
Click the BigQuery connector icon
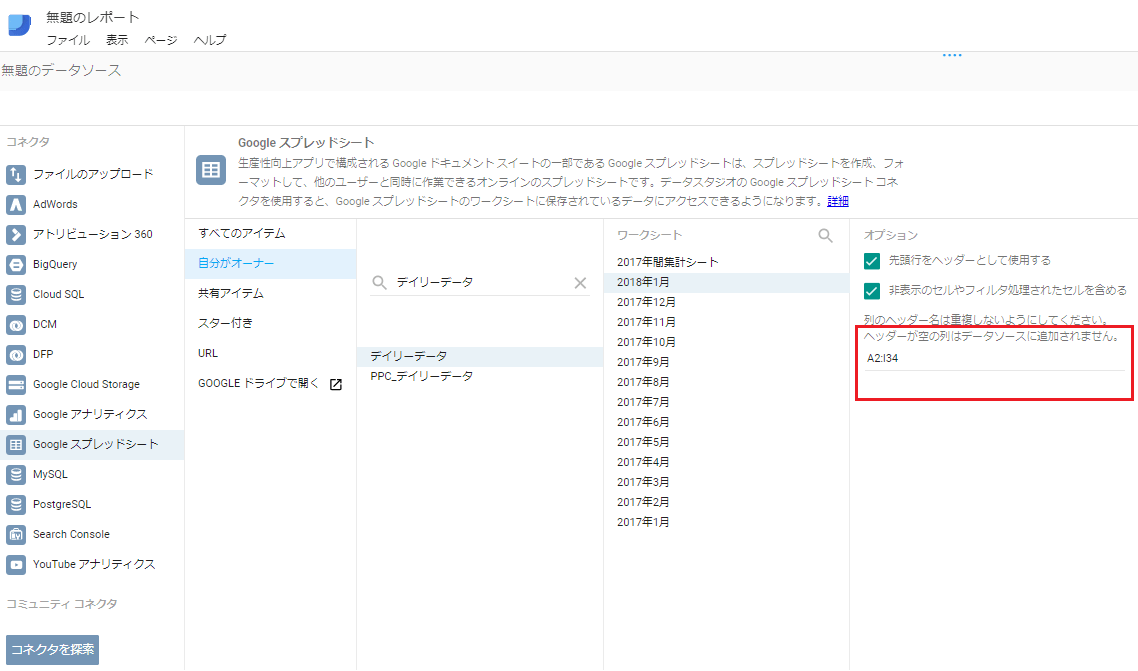tap(16, 264)
